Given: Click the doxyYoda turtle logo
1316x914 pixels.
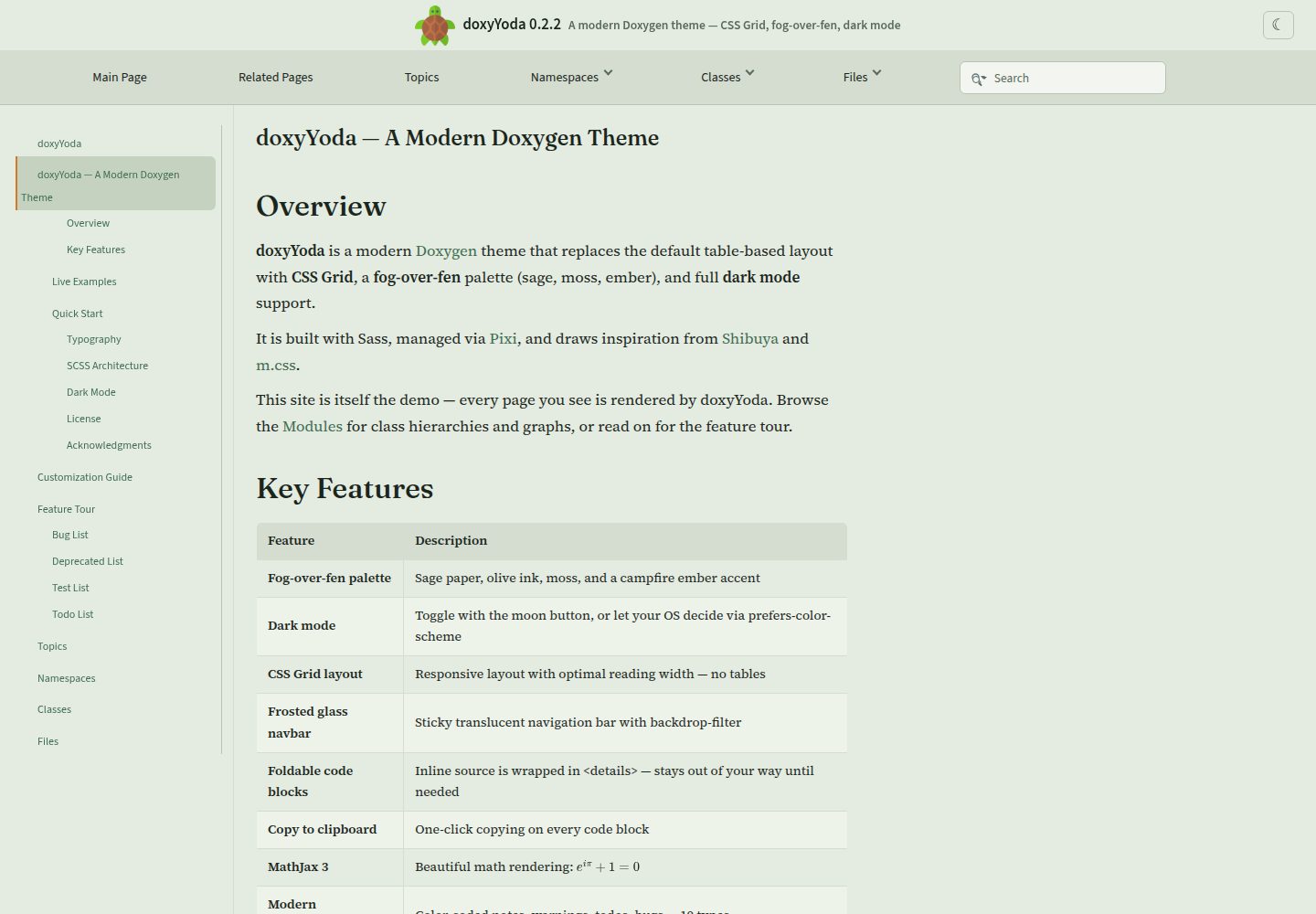Looking at the screenshot, I should point(435,25).
